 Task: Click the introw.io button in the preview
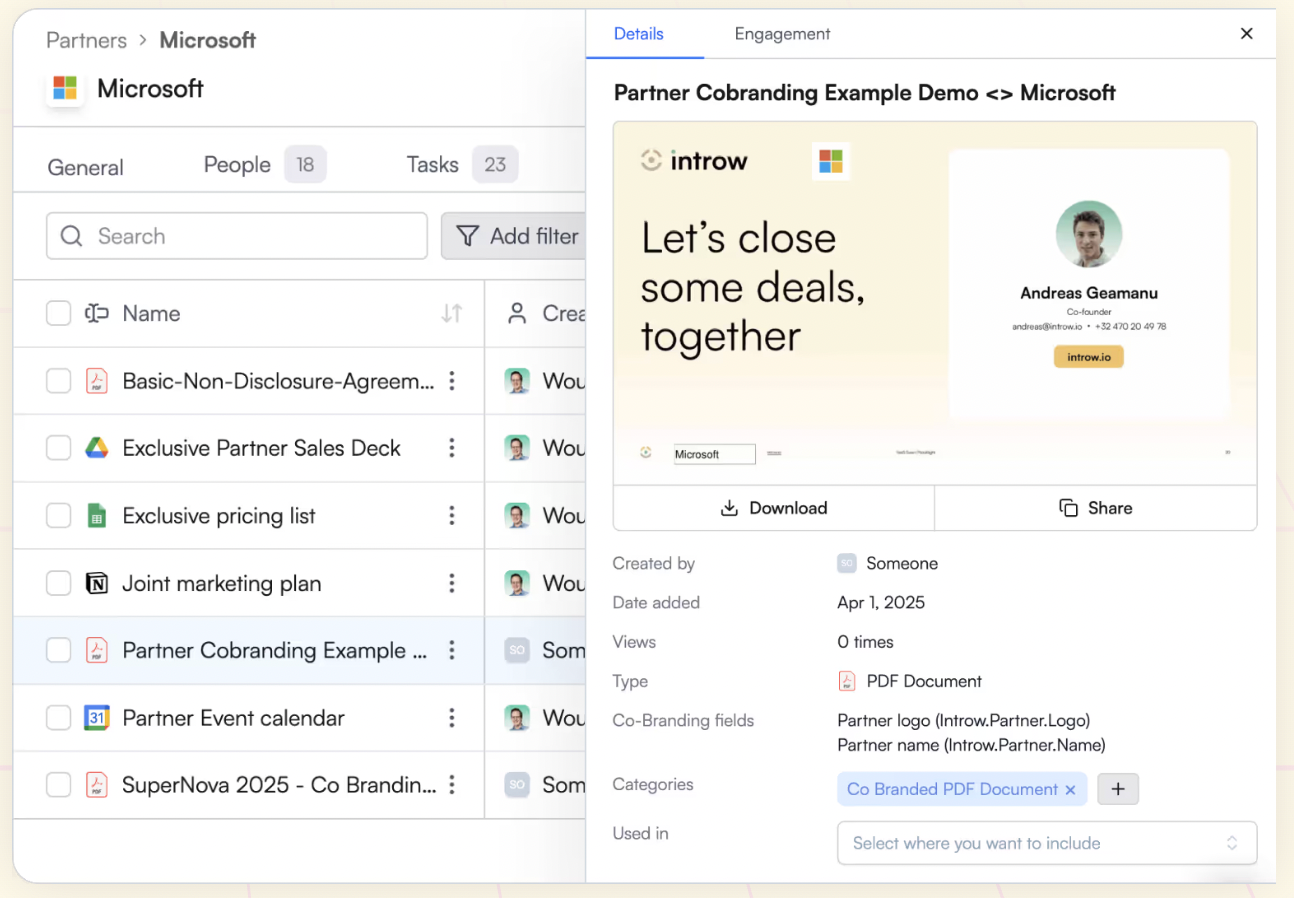pyautogui.click(x=1089, y=356)
